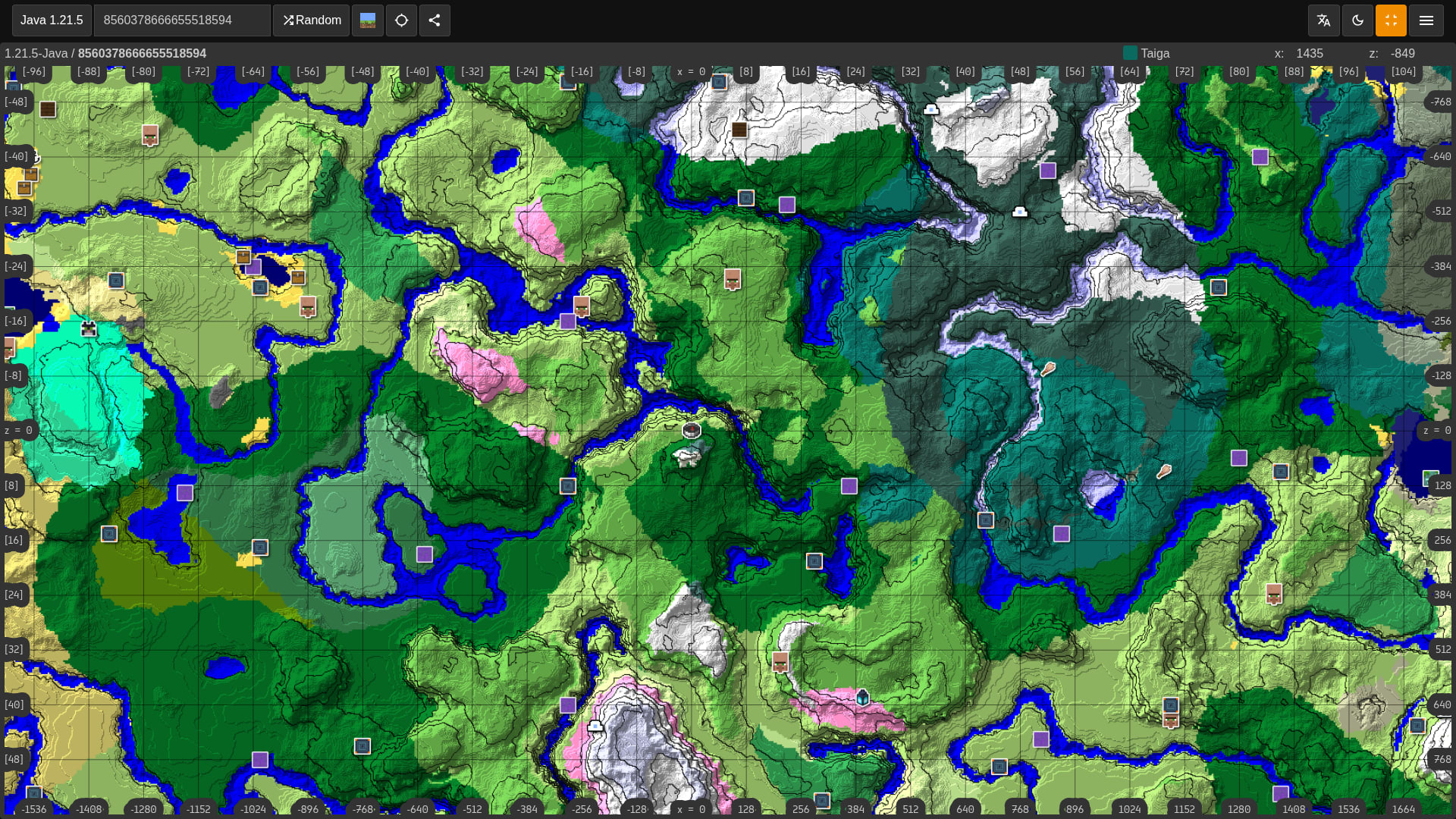Viewport: 1456px width, 819px height.
Task: Select the igloo beside the pink cherry mountain
Action: click(595, 726)
